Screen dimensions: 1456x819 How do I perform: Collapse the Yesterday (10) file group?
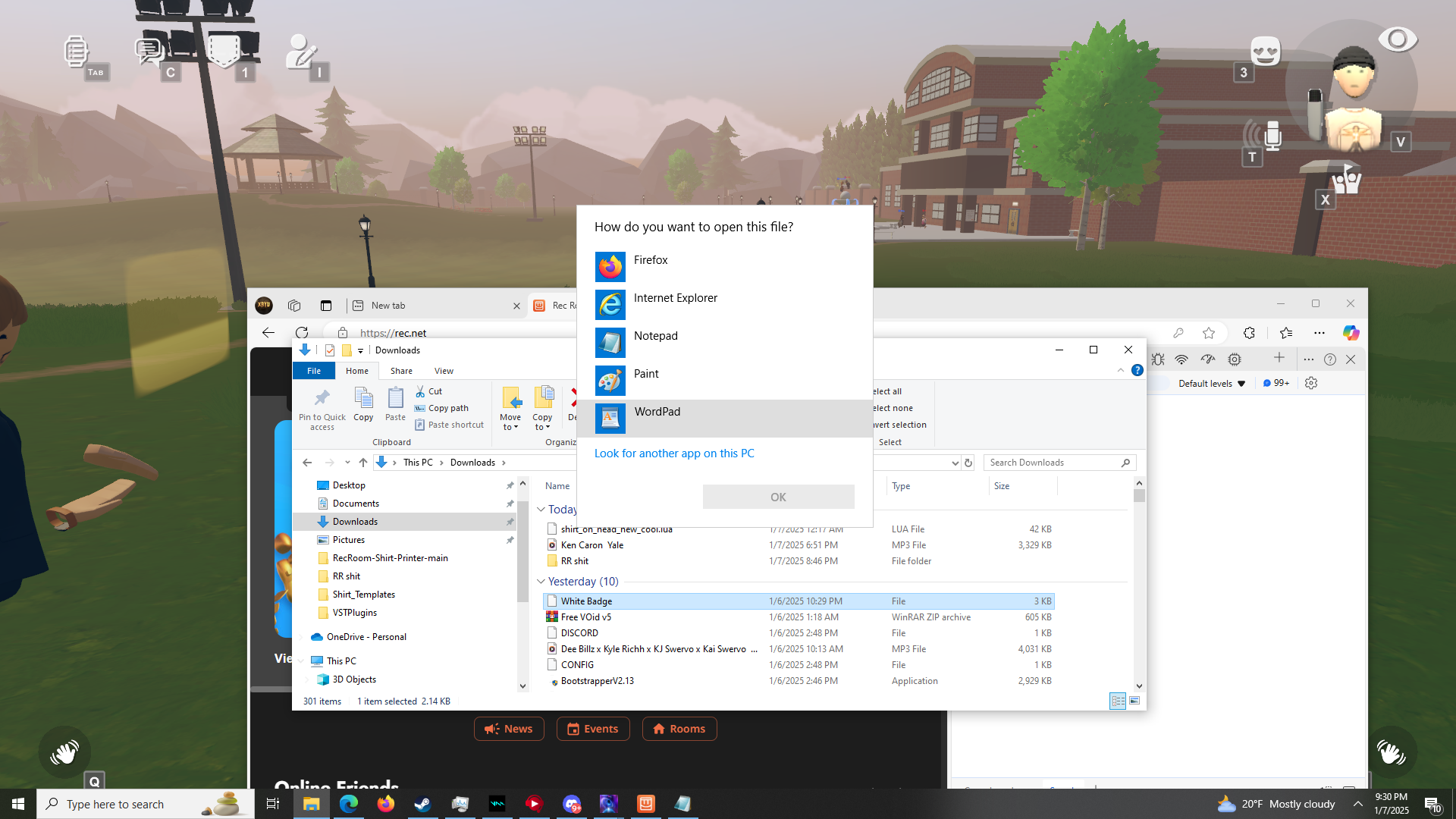coord(541,582)
